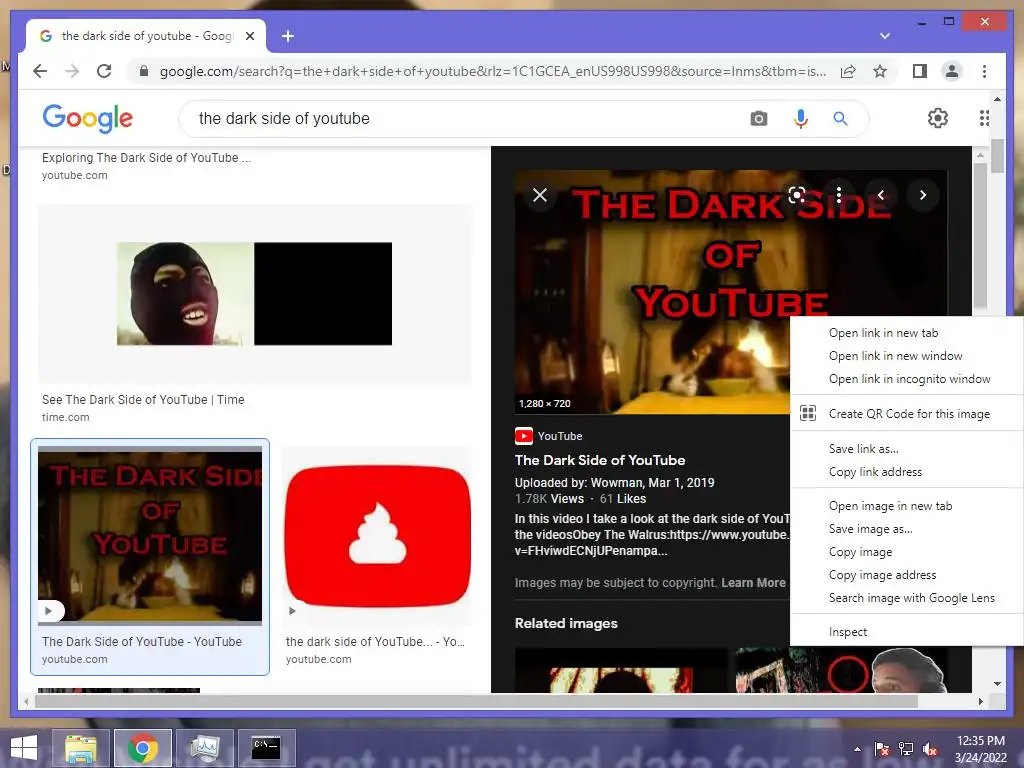Open Command Prompt from the taskbar
The image size is (1024, 768).
click(x=266, y=748)
